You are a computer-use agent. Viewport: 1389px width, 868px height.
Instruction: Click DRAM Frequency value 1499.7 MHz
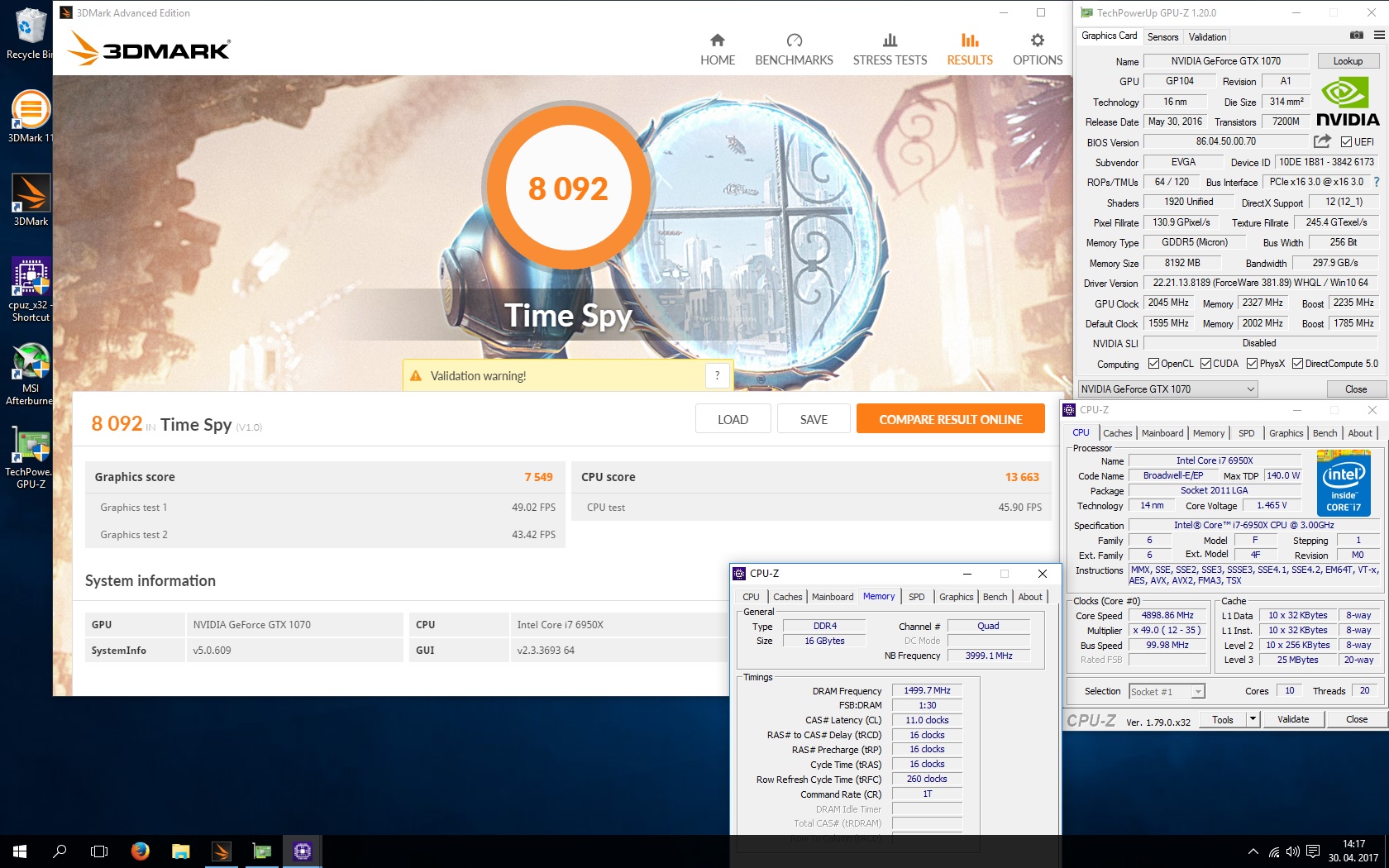(927, 690)
